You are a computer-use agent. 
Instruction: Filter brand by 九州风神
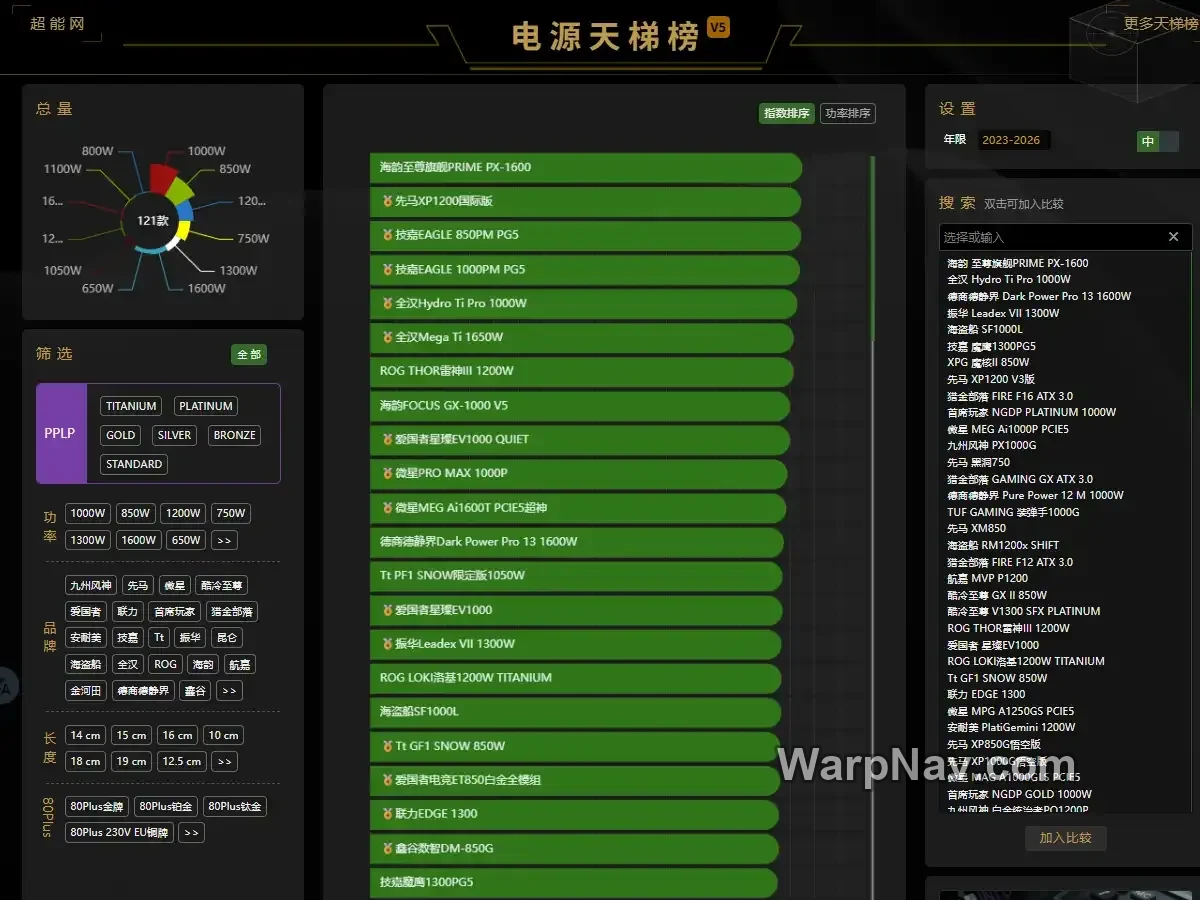tap(91, 585)
